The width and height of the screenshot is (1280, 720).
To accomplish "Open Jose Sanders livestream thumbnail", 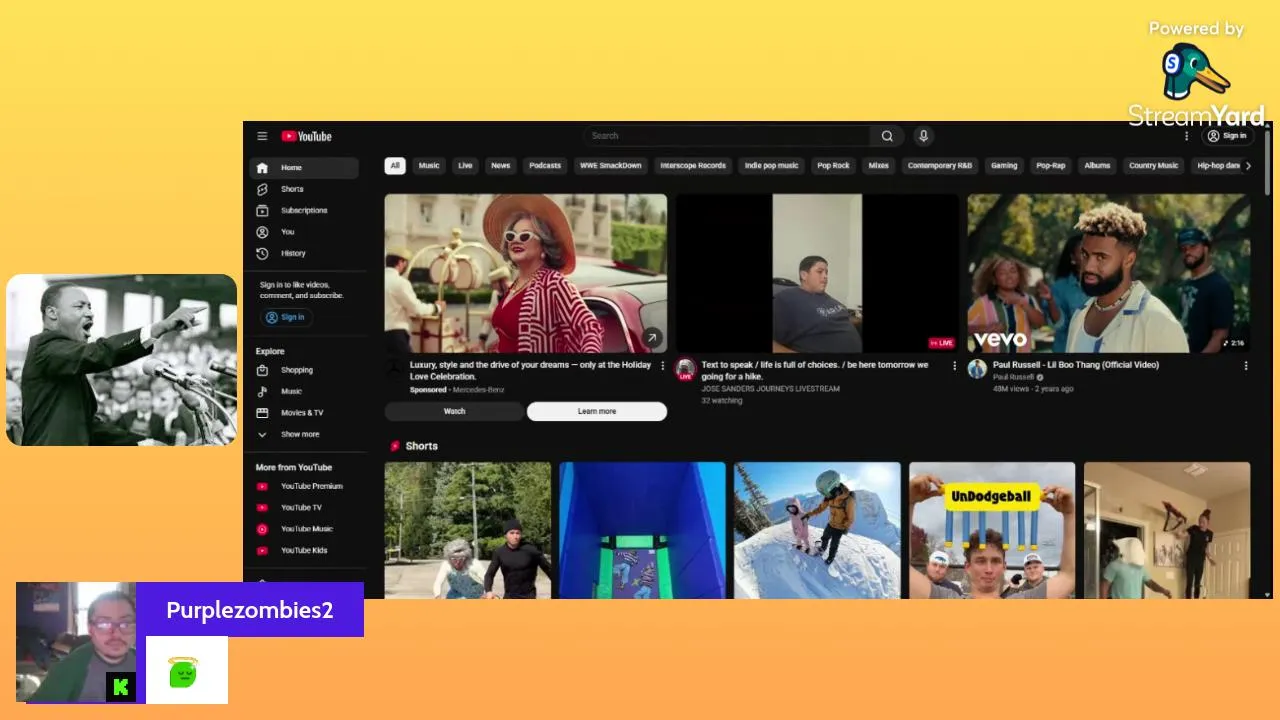I will point(817,273).
